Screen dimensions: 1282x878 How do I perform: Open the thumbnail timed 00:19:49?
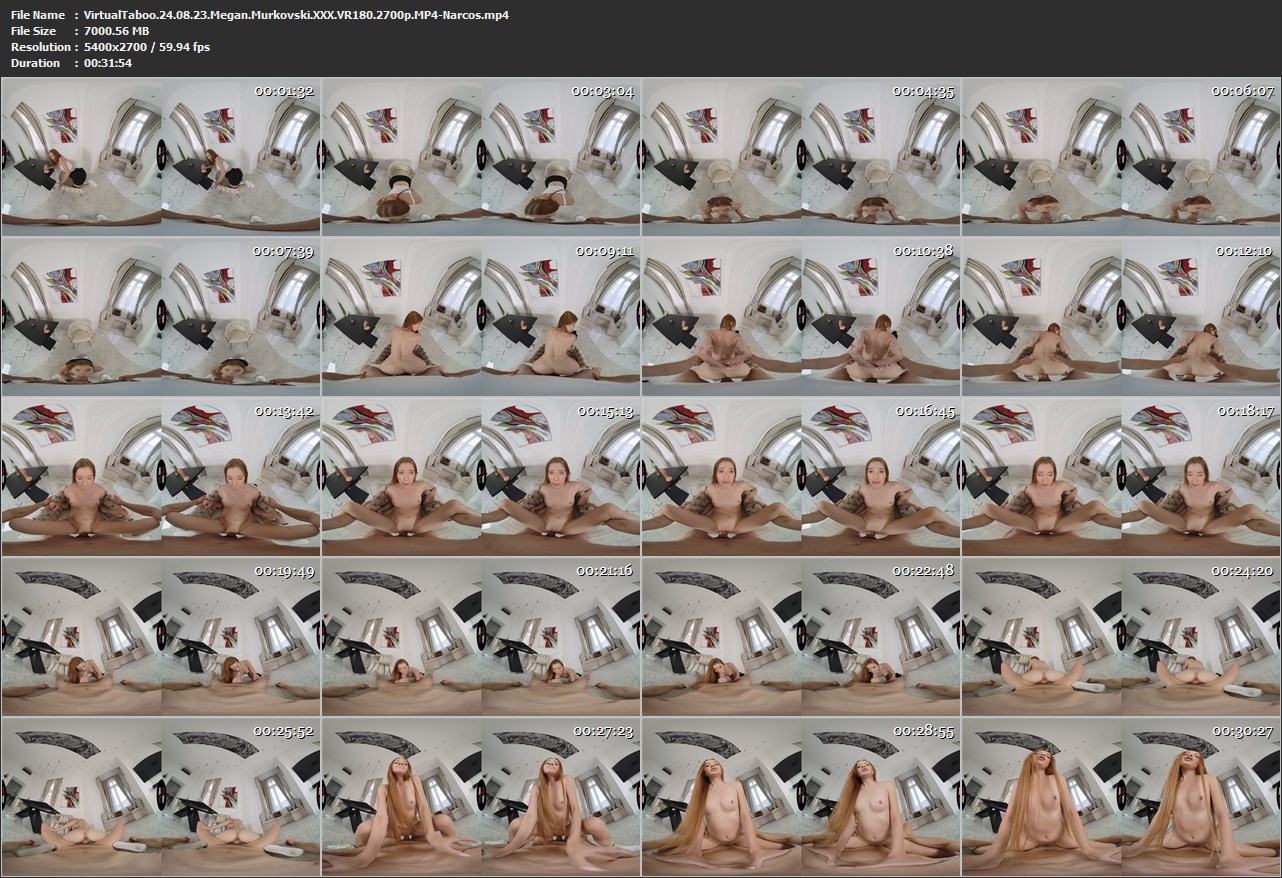point(161,636)
